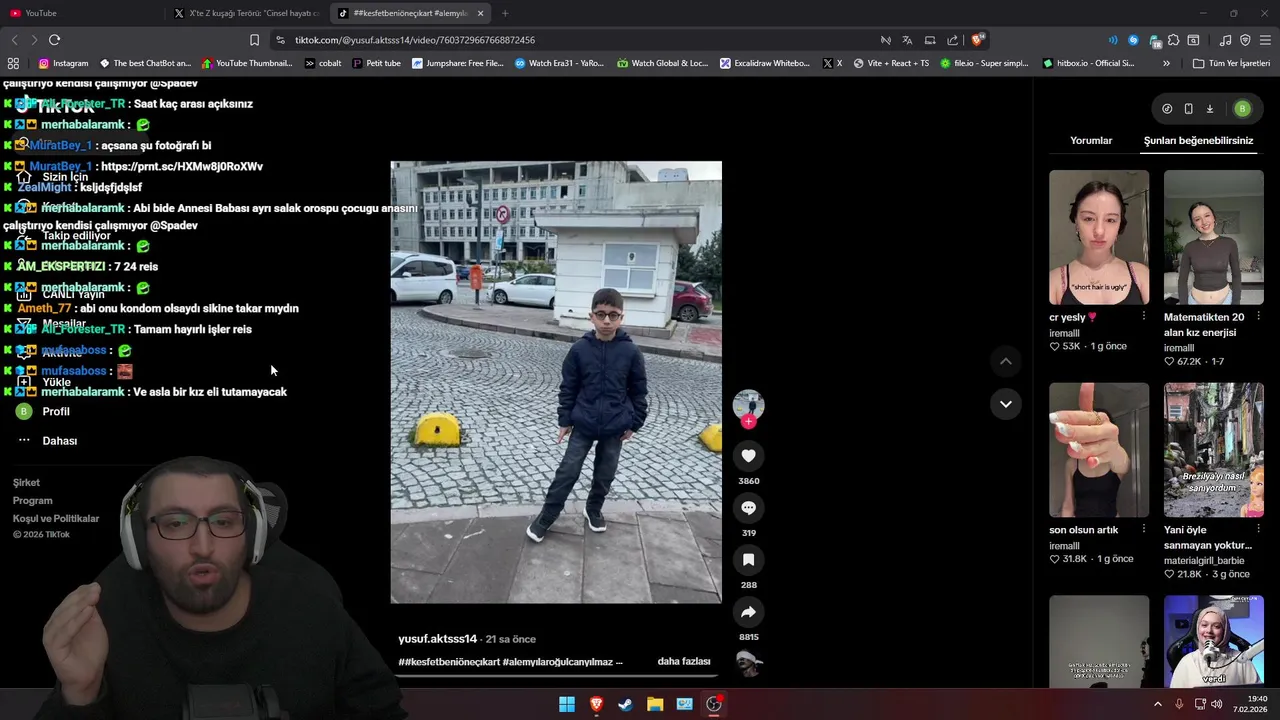Screen dimensions: 1280x720
Task: Click the cobalt bookmark
Action: [x=323, y=63]
